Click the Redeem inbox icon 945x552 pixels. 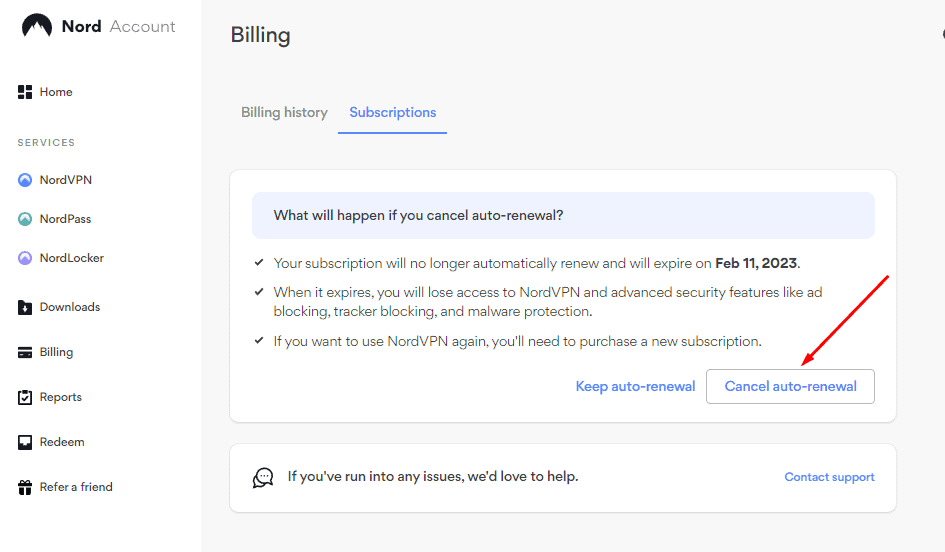pyautogui.click(x=25, y=442)
